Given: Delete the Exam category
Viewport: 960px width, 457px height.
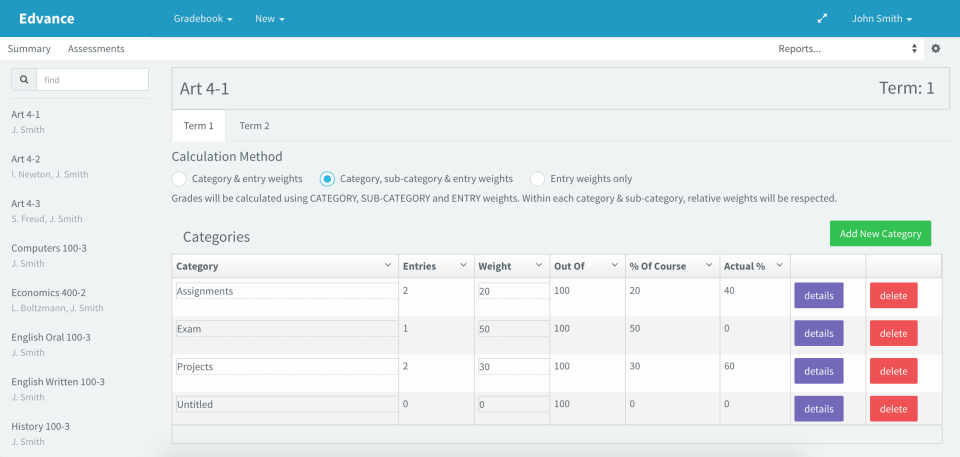Looking at the screenshot, I should [x=893, y=333].
